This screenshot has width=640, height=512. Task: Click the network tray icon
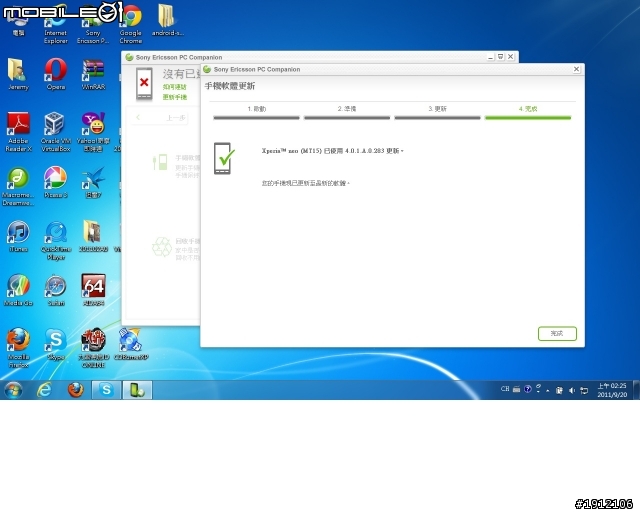click(x=584, y=390)
